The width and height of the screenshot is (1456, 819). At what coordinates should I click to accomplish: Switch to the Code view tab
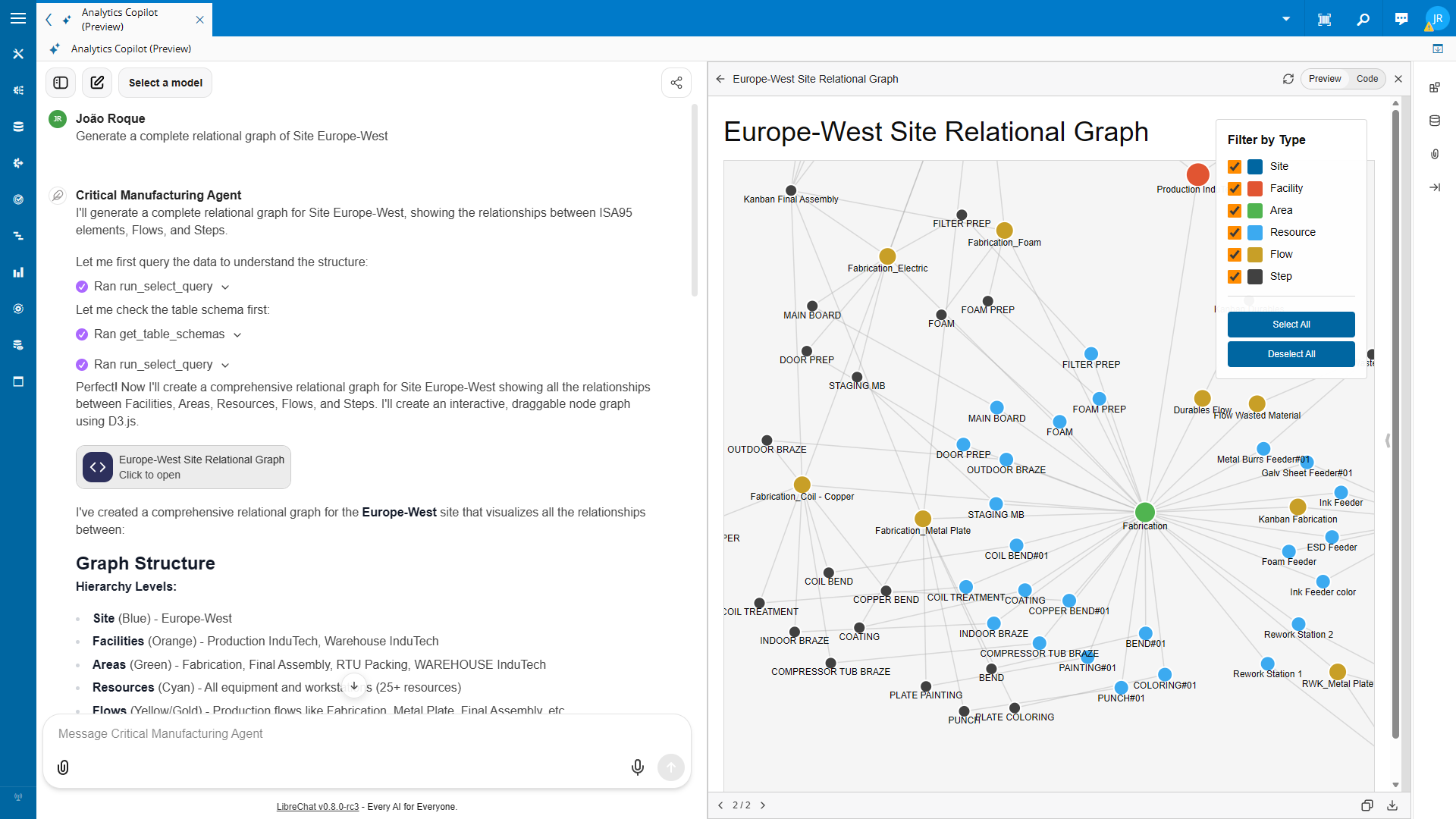1367,79
